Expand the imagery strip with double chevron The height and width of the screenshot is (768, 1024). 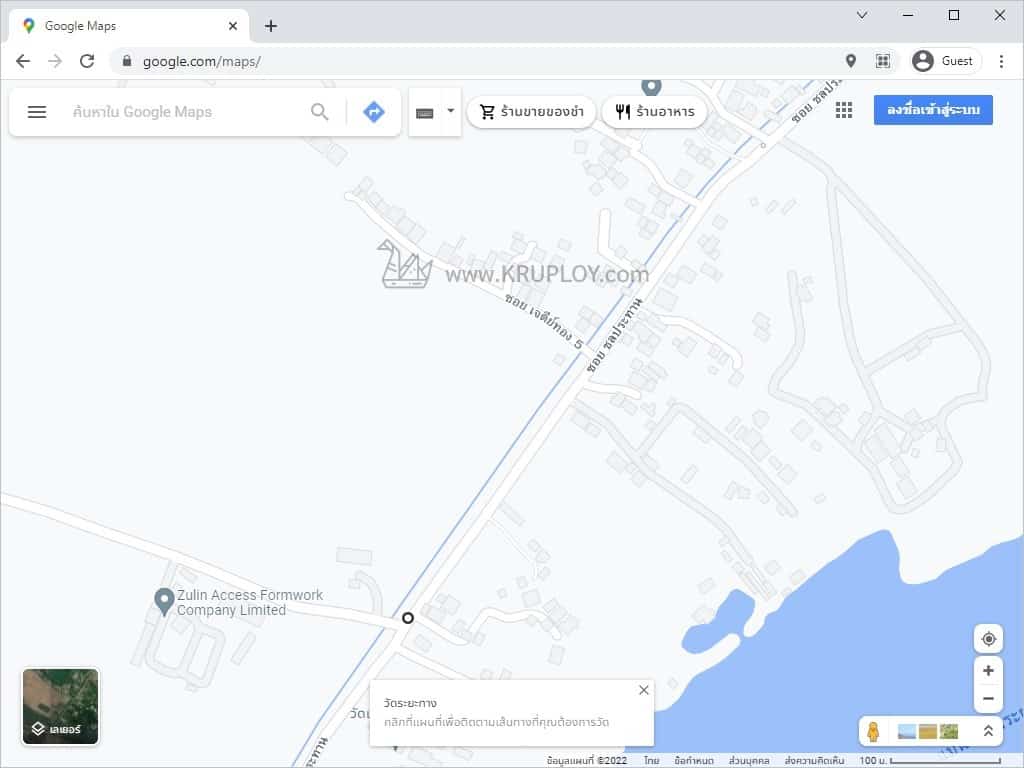coord(988,731)
